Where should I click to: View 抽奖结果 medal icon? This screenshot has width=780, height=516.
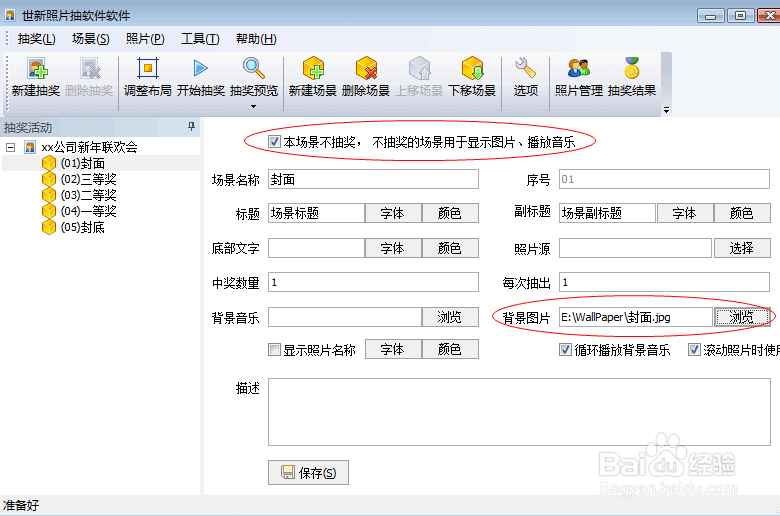click(632, 77)
